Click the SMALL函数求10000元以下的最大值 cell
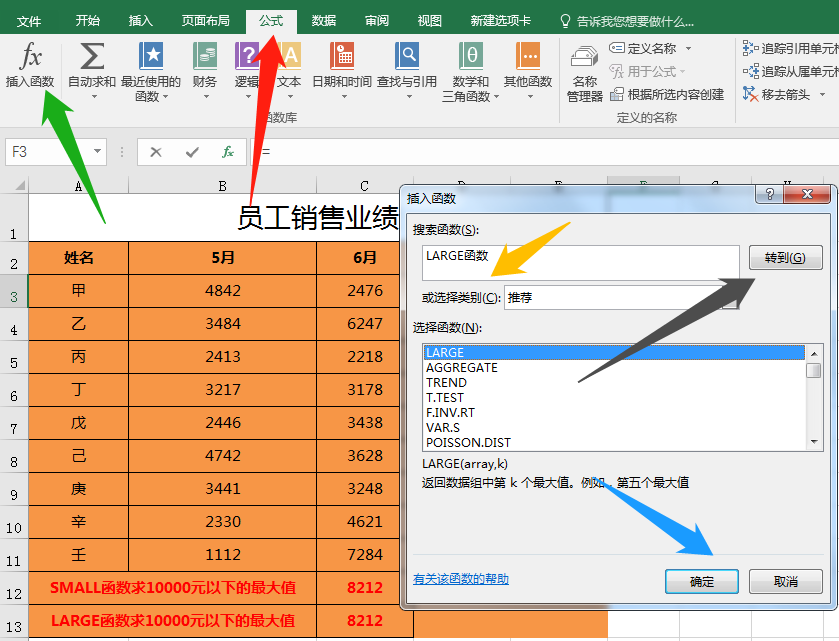Viewport: 839px width, 641px height. pyautogui.click(x=173, y=588)
